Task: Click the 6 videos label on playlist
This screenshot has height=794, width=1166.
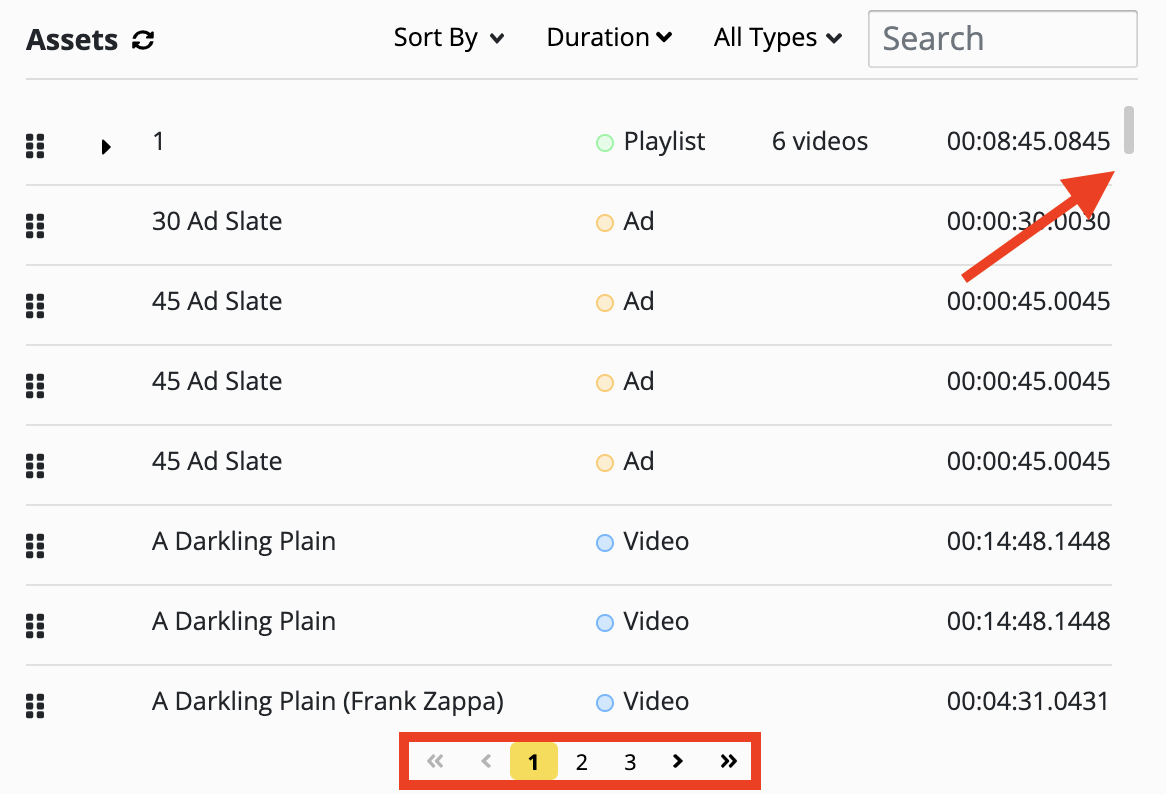Action: tap(820, 142)
